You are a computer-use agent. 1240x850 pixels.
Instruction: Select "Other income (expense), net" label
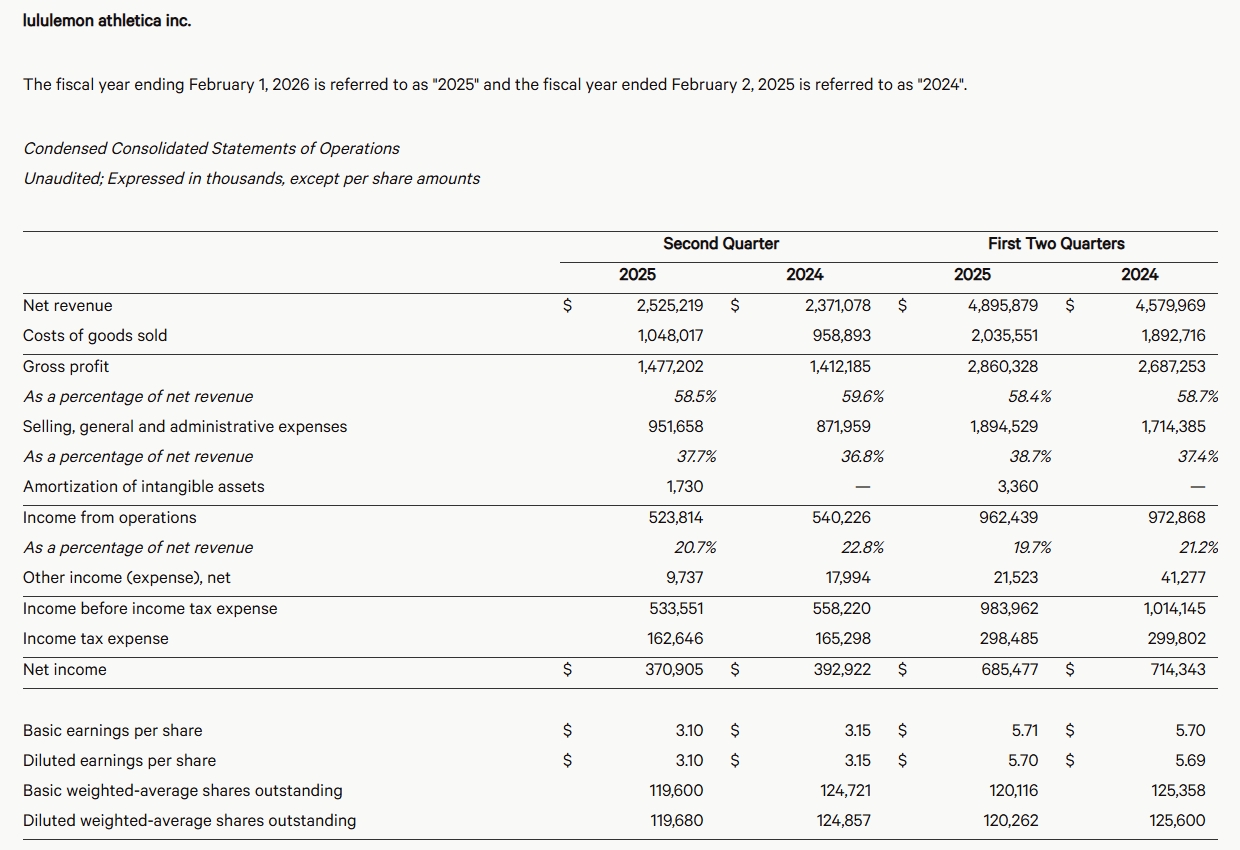click(127, 578)
